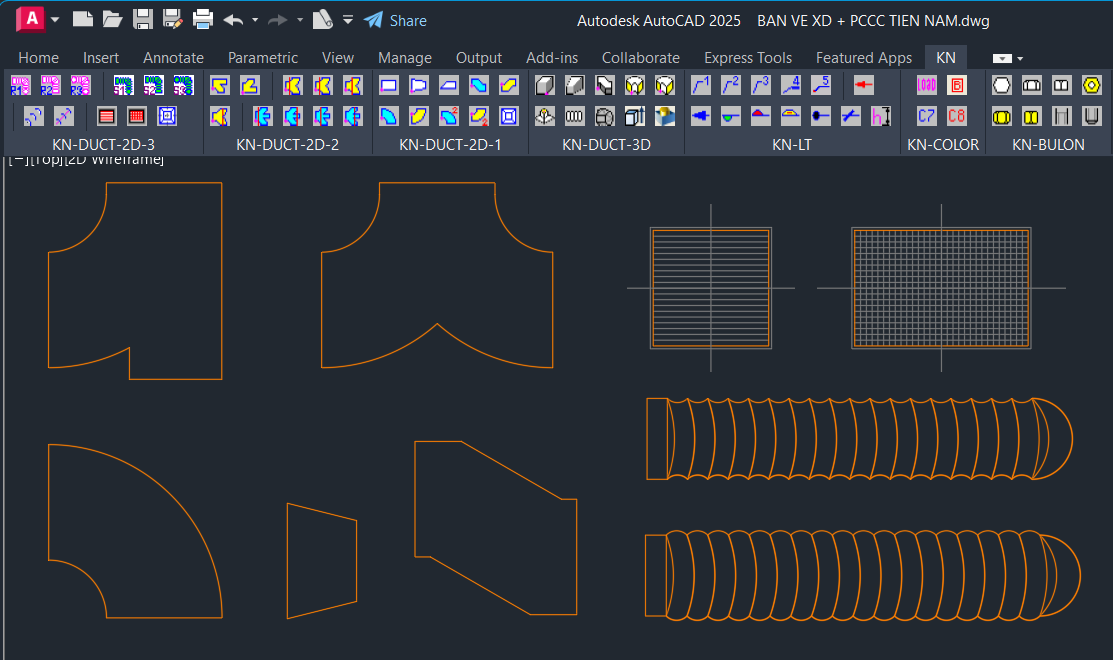The height and width of the screenshot is (660, 1113).
Task: Choose the red grid-pattern grille icon
Action: click(x=136, y=116)
